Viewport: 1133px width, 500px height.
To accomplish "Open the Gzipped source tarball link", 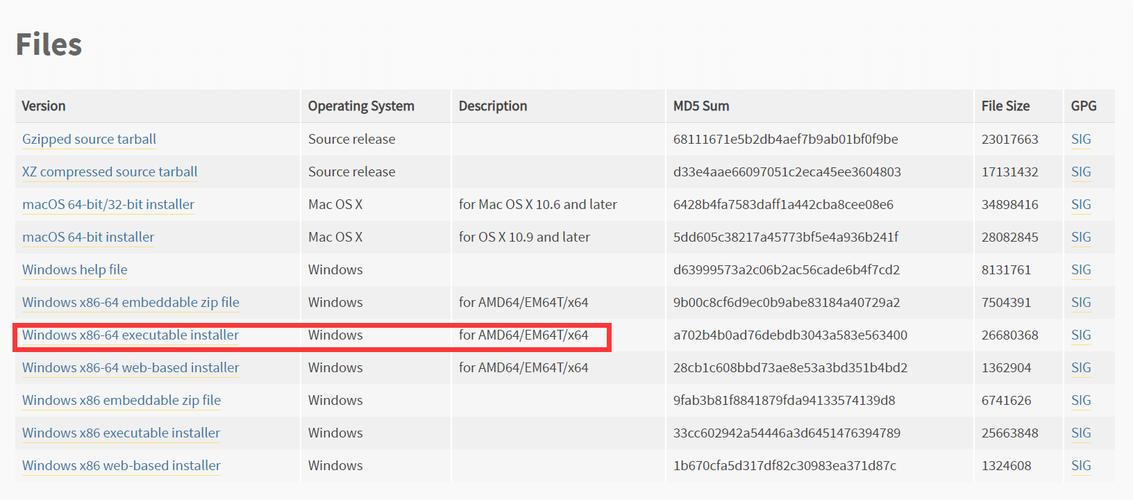I will [89, 139].
